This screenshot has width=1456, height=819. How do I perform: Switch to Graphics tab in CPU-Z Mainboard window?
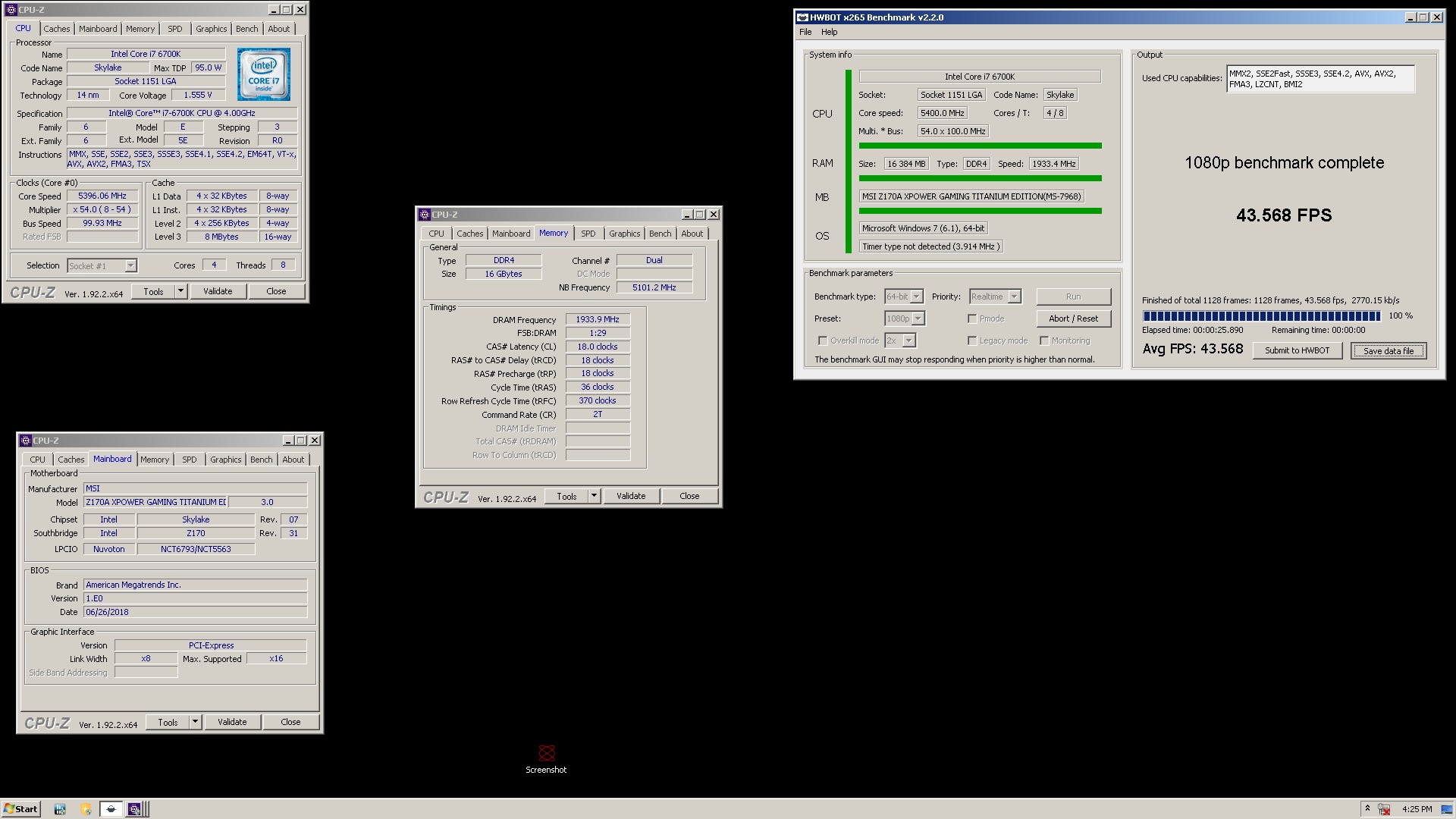click(x=225, y=460)
